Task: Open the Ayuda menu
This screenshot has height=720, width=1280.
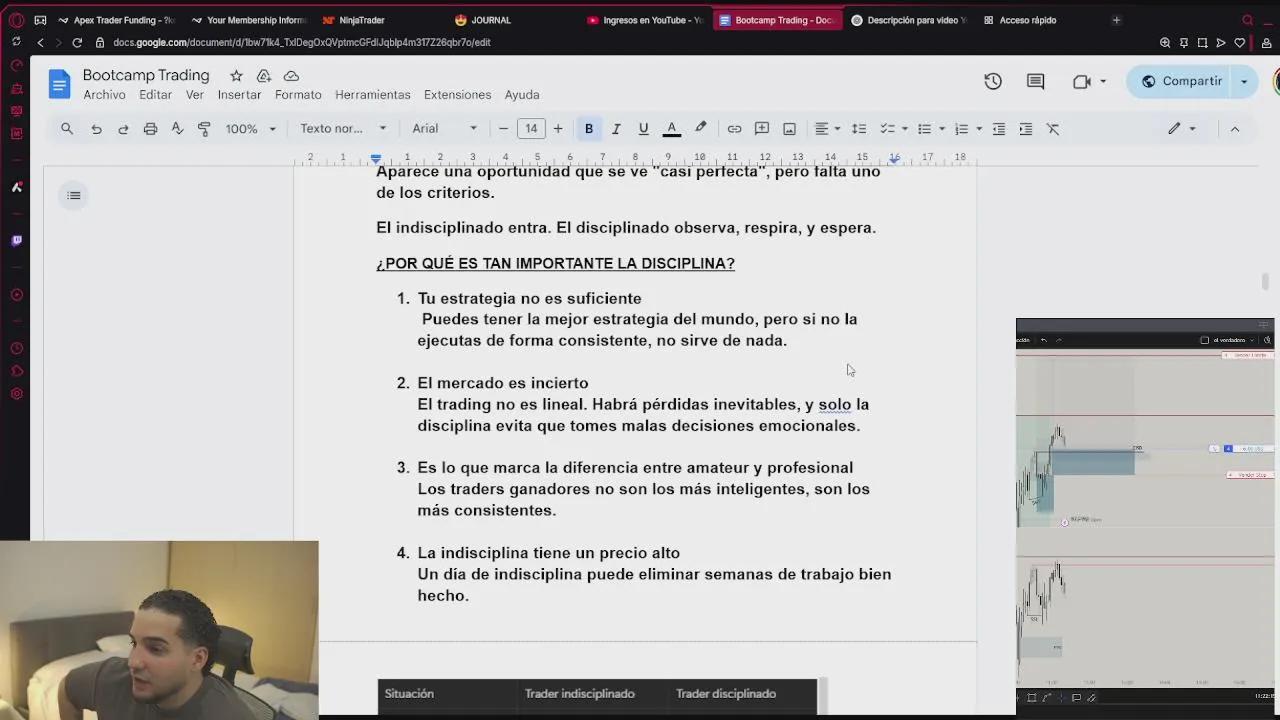Action: click(x=522, y=94)
